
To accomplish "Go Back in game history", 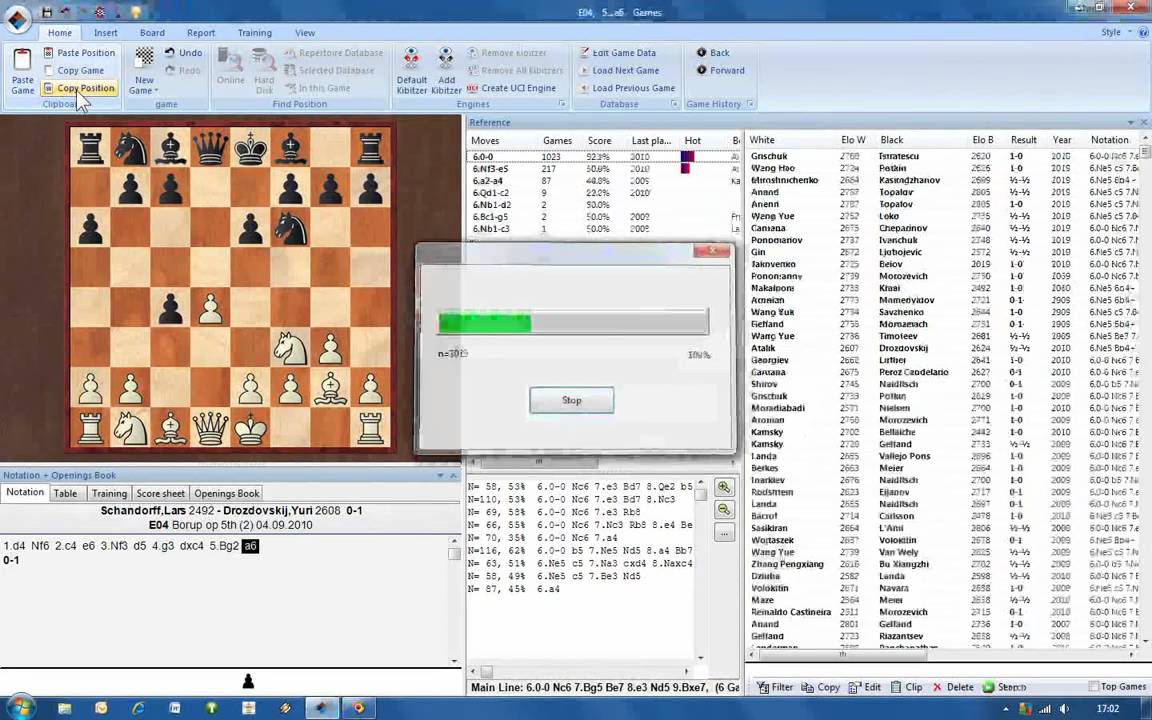I will pyautogui.click(x=713, y=53).
